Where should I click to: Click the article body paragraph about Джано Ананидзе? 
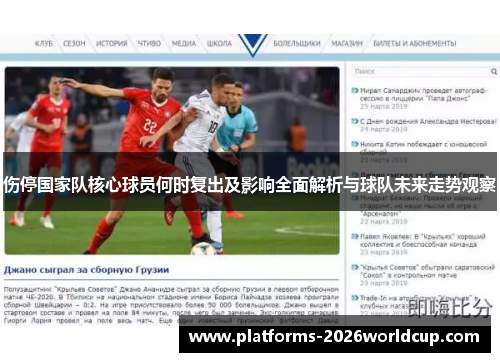click(171, 305)
